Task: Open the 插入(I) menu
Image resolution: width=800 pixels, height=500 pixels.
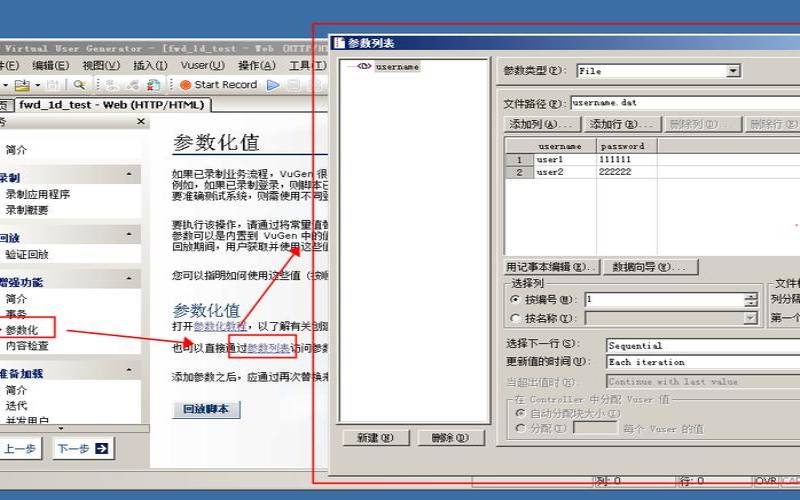Action: pyautogui.click(x=150, y=65)
